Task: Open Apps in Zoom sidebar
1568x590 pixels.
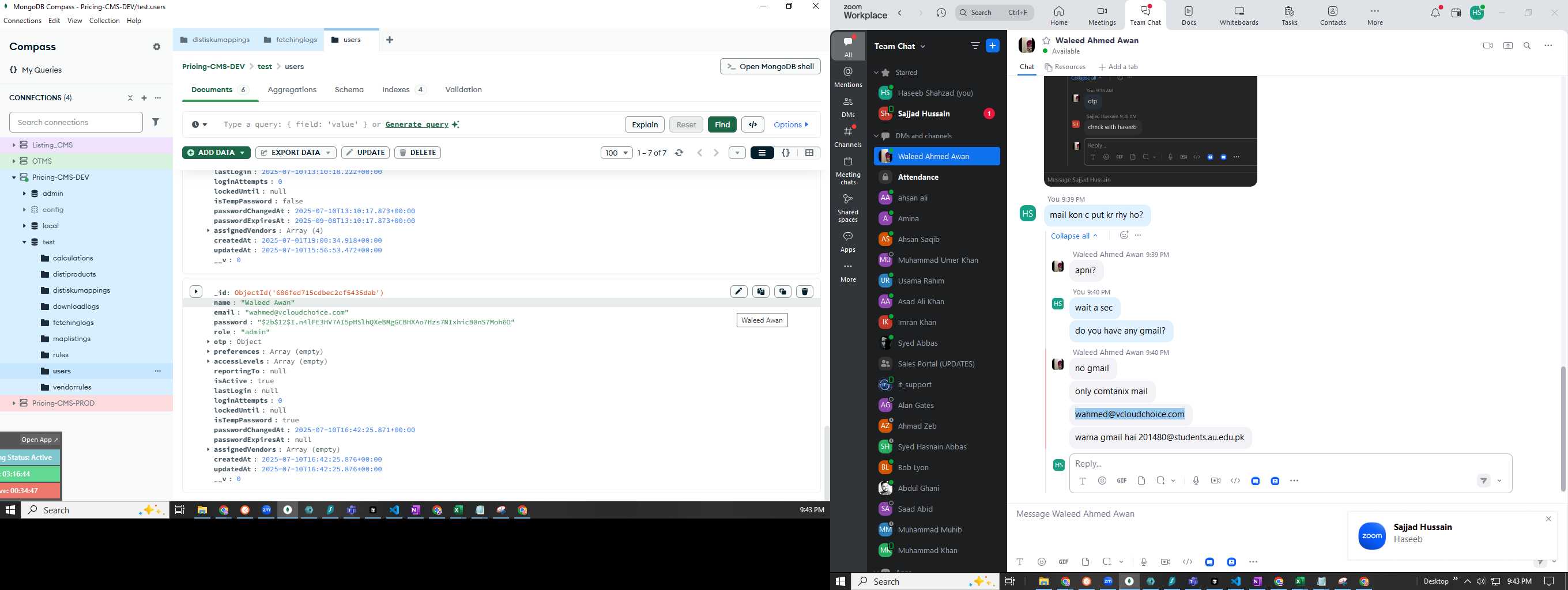Action: click(x=848, y=241)
